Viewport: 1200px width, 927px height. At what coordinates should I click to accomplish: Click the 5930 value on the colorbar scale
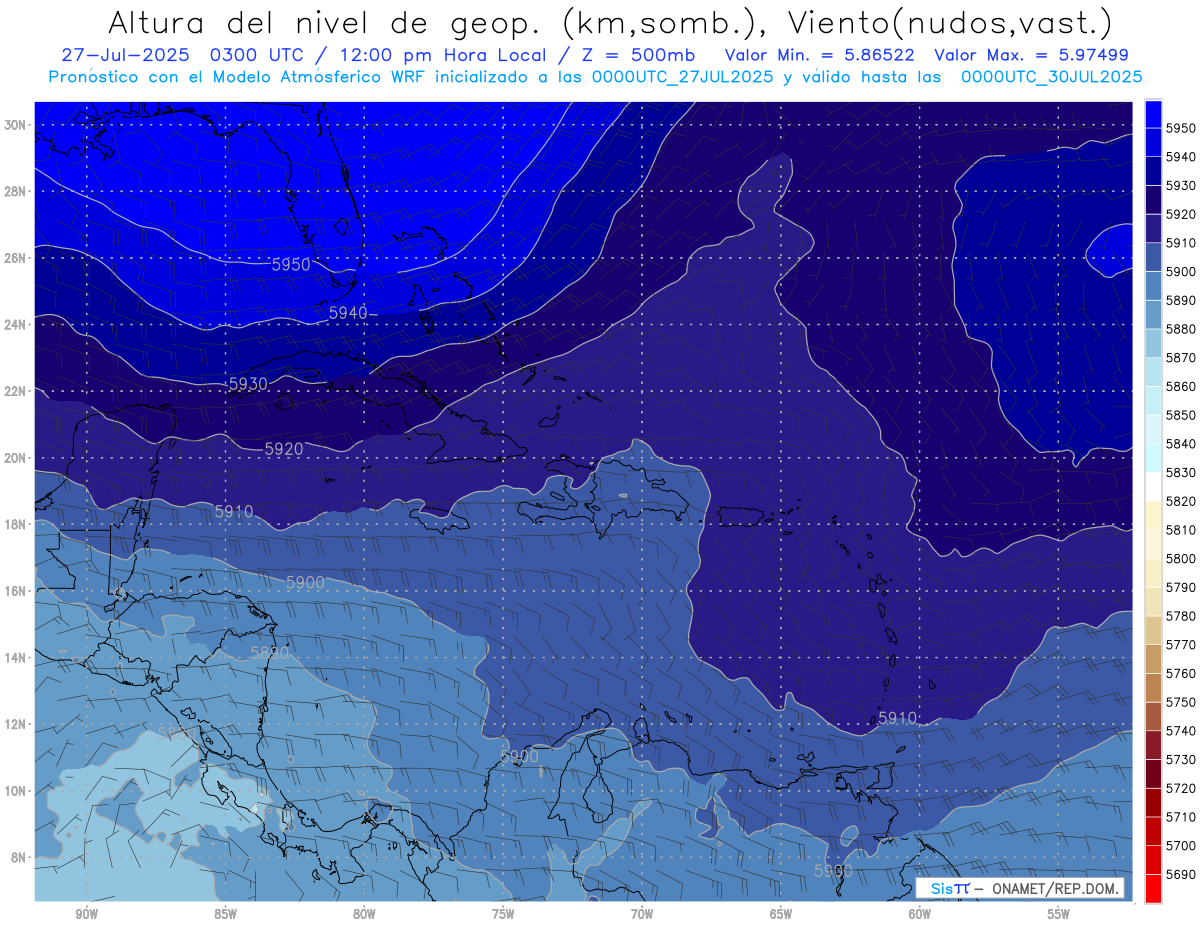(x=1181, y=186)
